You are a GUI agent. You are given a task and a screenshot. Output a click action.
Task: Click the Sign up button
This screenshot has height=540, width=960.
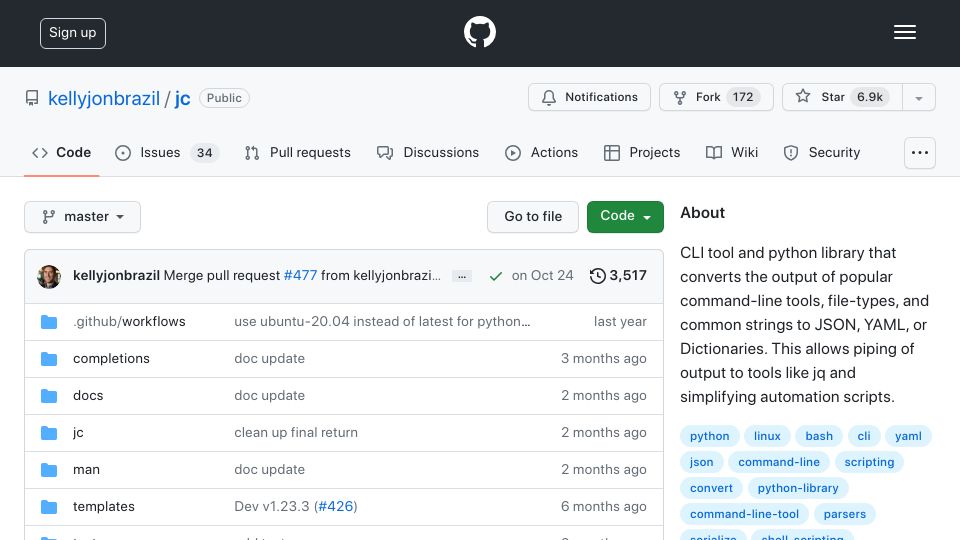[x=73, y=33]
